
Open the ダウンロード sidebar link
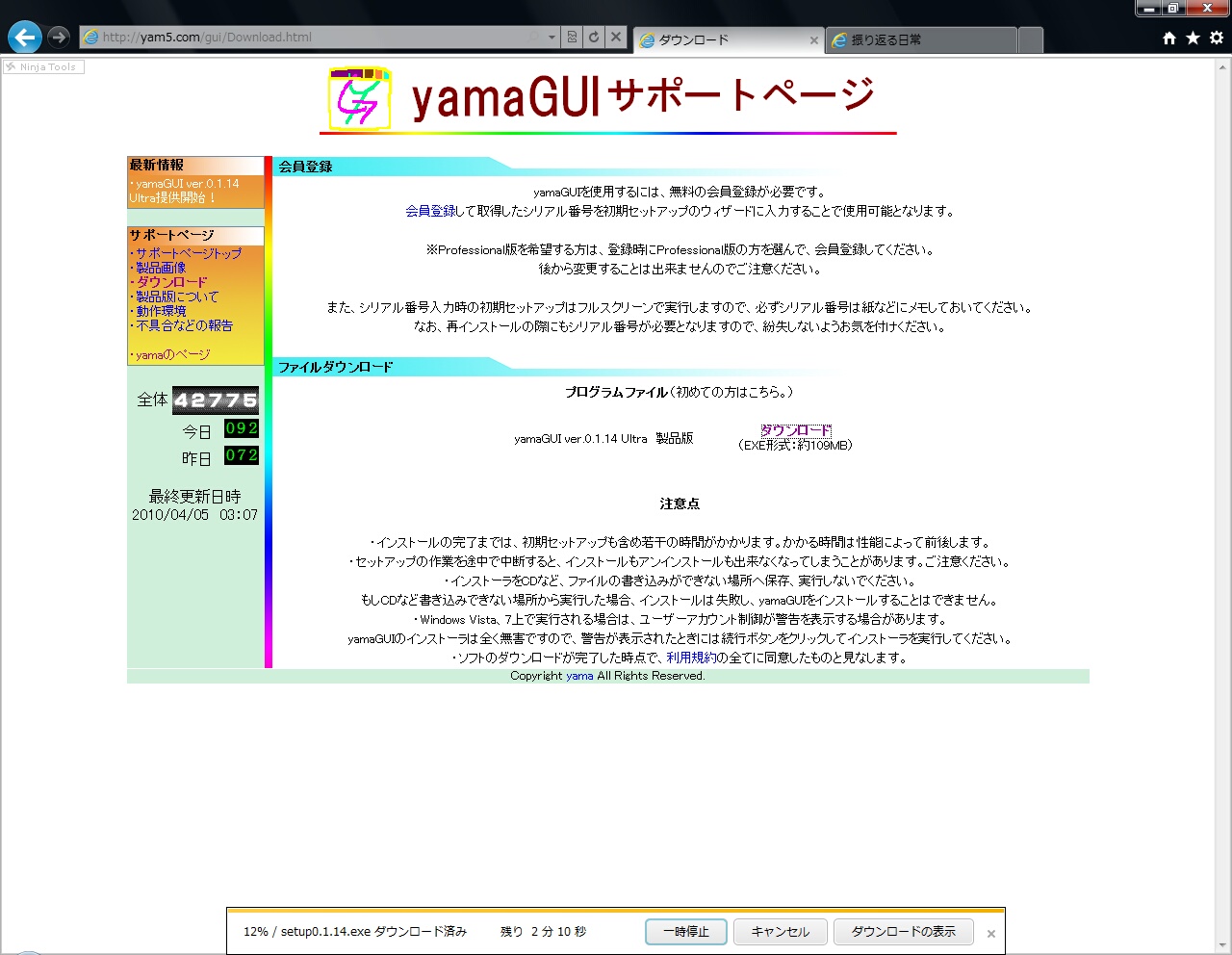171,282
